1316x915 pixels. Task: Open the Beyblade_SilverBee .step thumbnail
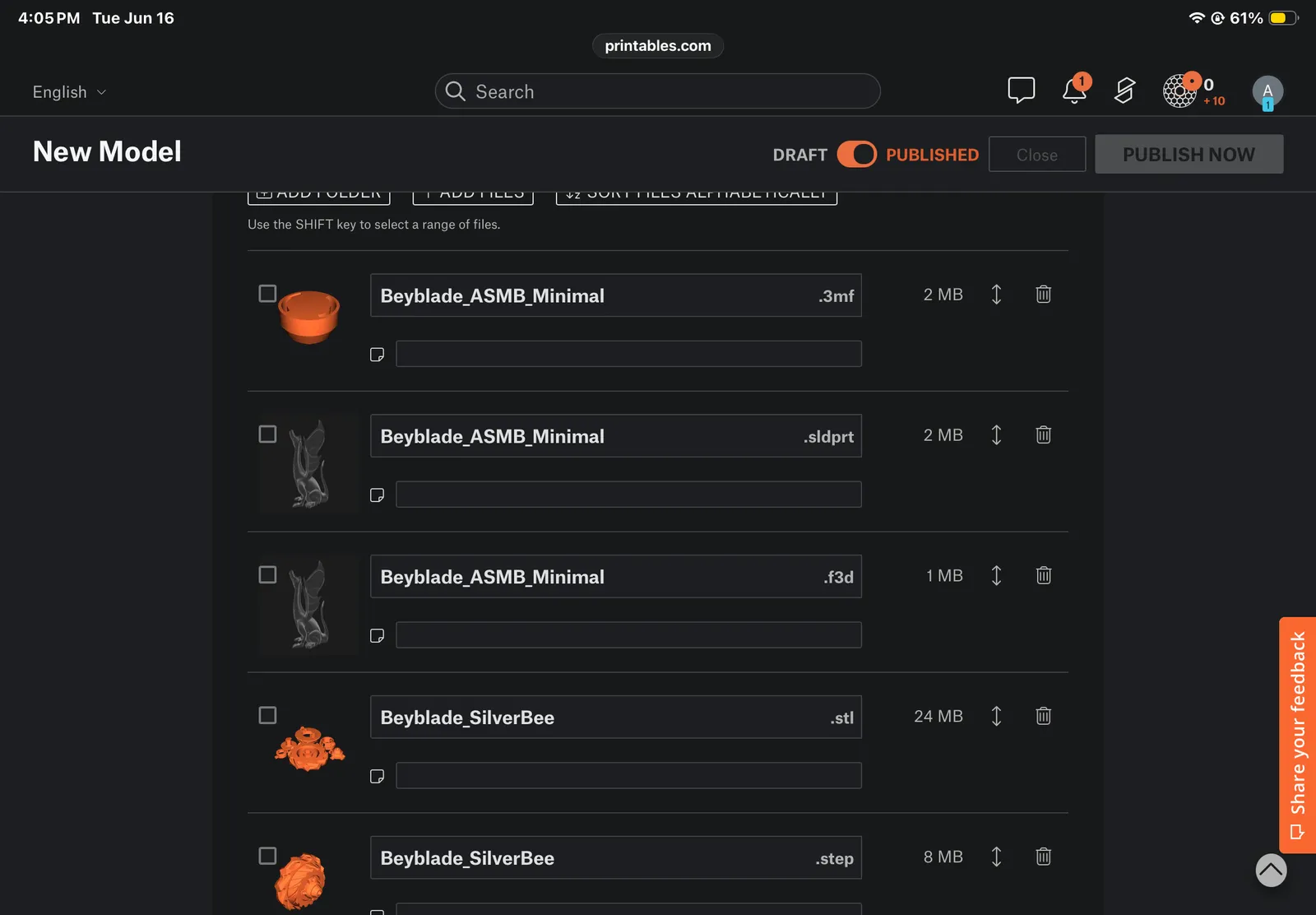299,881
